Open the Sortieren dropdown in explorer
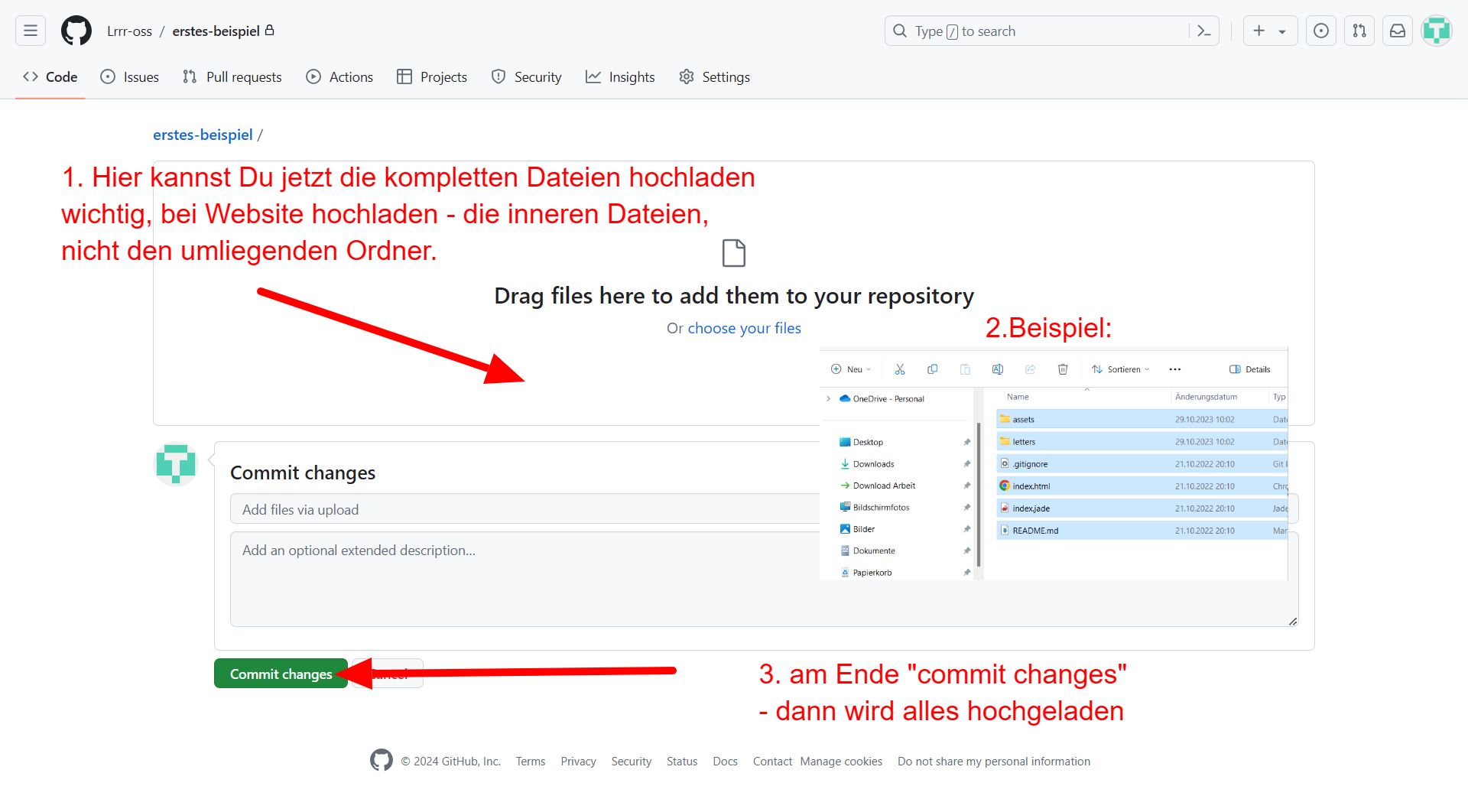 (x=1121, y=369)
